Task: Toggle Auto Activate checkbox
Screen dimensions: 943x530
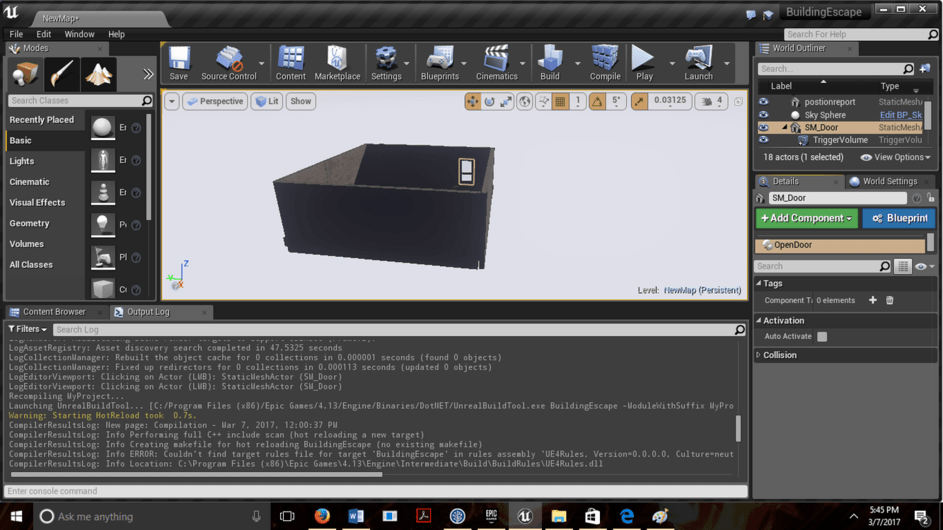Action: pyautogui.click(x=822, y=336)
